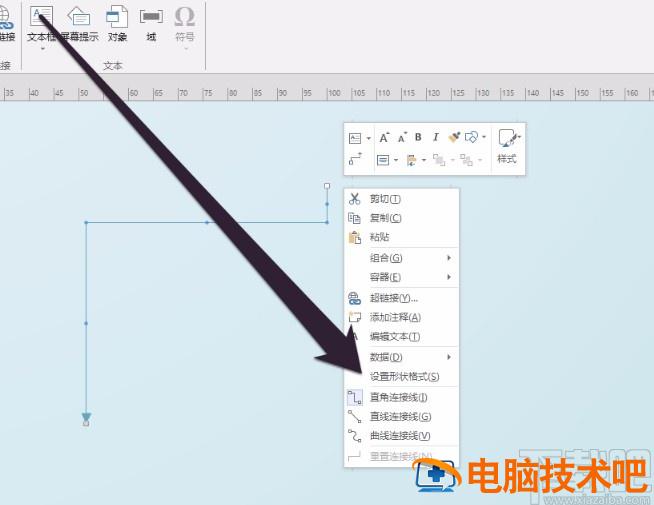
Task: Click the 屏幕提示 ScreenTip ribbon icon
Action: click(x=79, y=24)
